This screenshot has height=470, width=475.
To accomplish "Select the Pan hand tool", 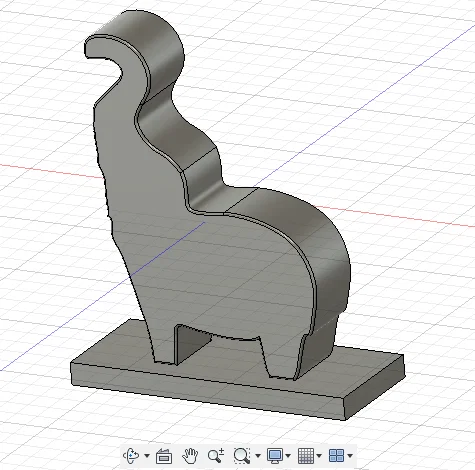I will point(190,456).
